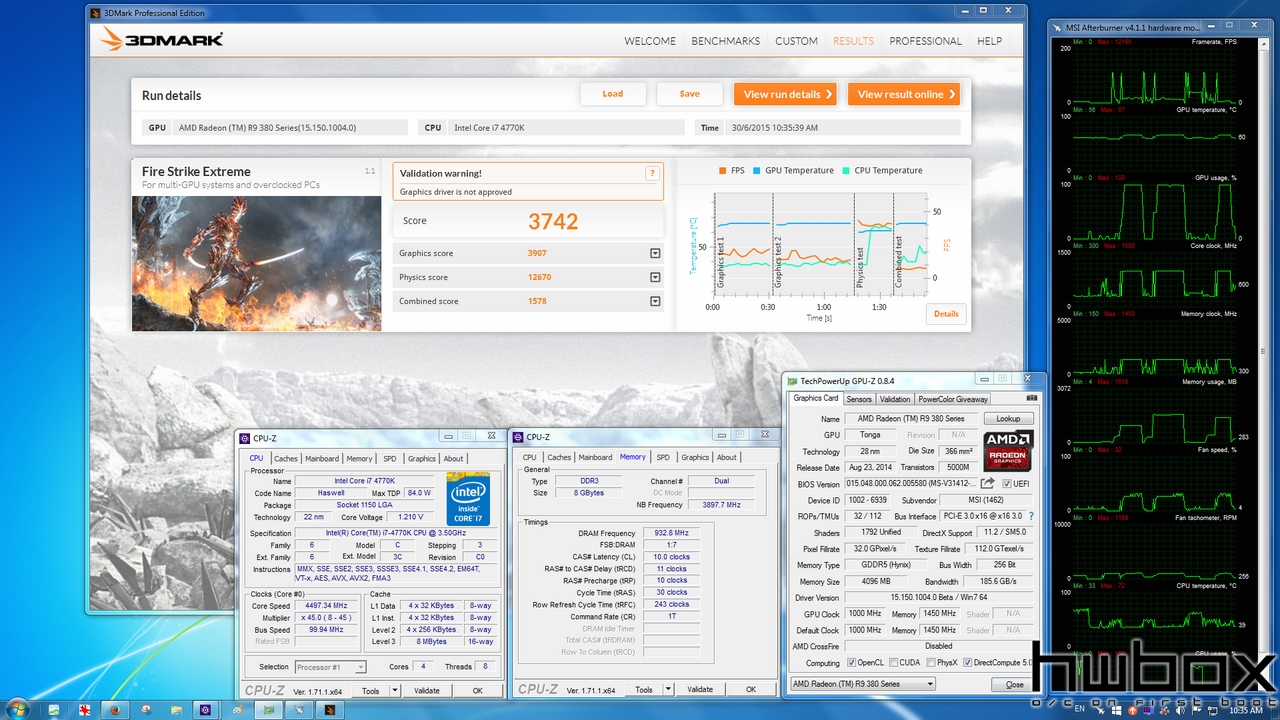
Task: Open the PROFESSIONAL tab in 3DMark
Action: point(925,41)
